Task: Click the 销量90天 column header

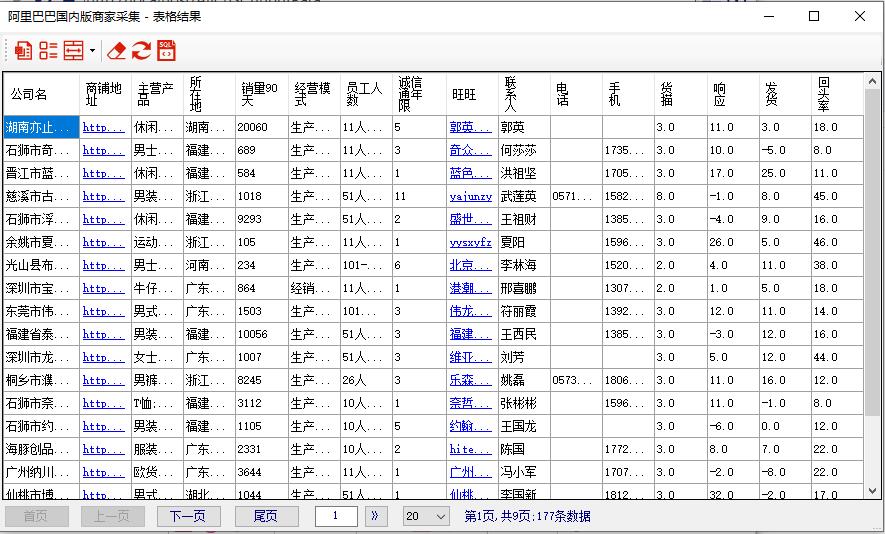Action: pyautogui.click(x=260, y=94)
